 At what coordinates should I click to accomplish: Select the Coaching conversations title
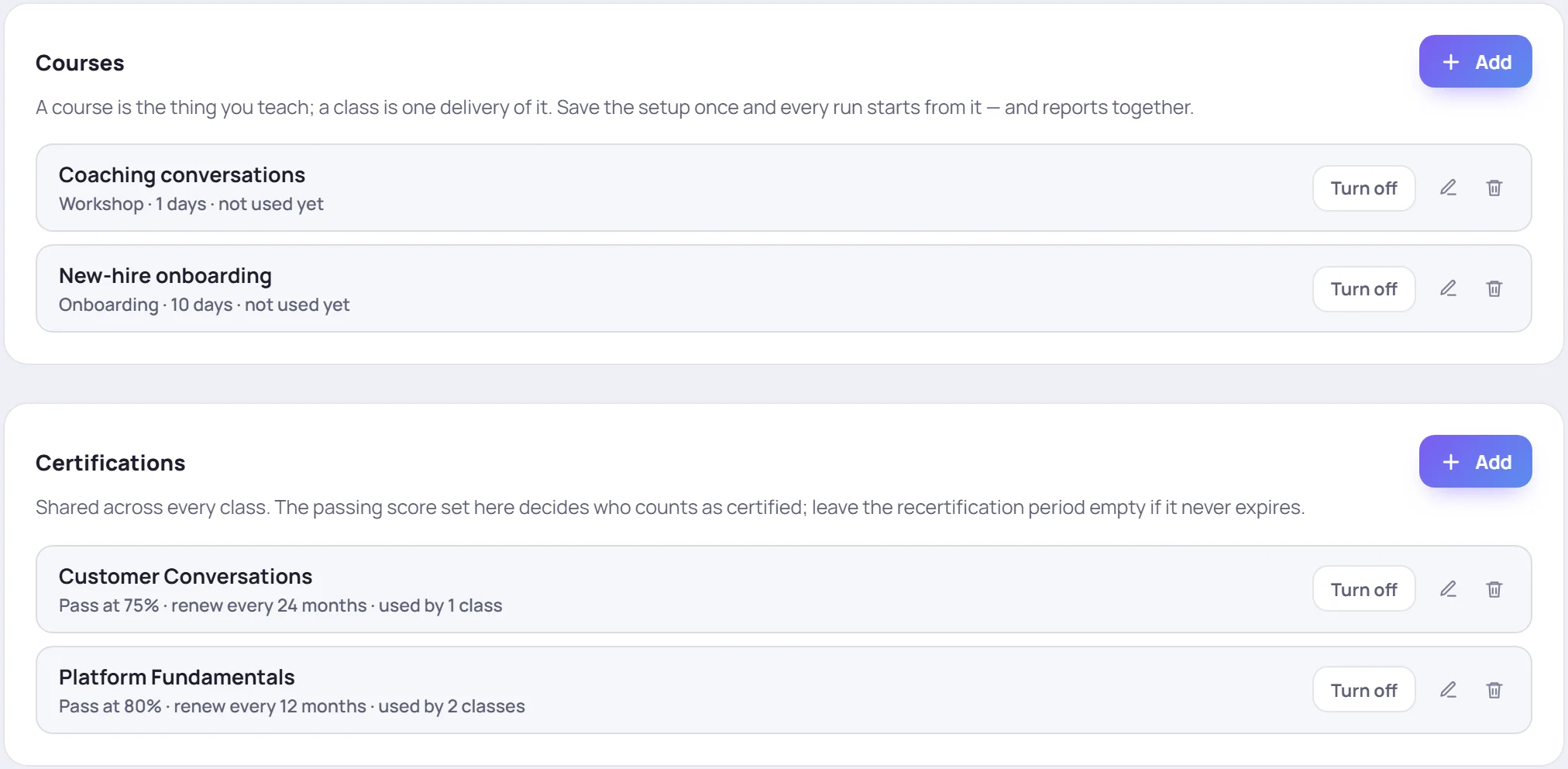click(182, 175)
